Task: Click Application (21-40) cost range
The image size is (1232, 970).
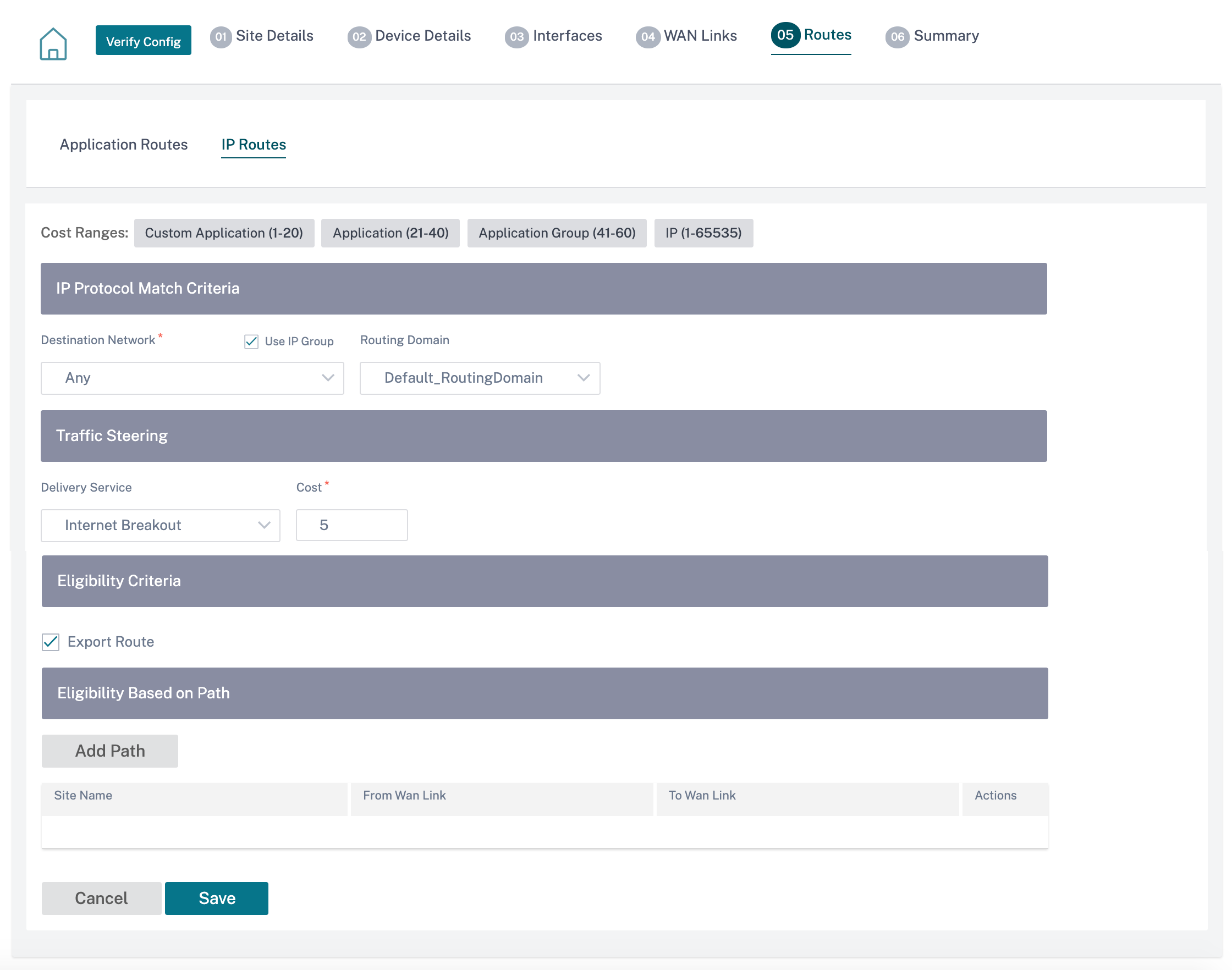Action: point(390,233)
